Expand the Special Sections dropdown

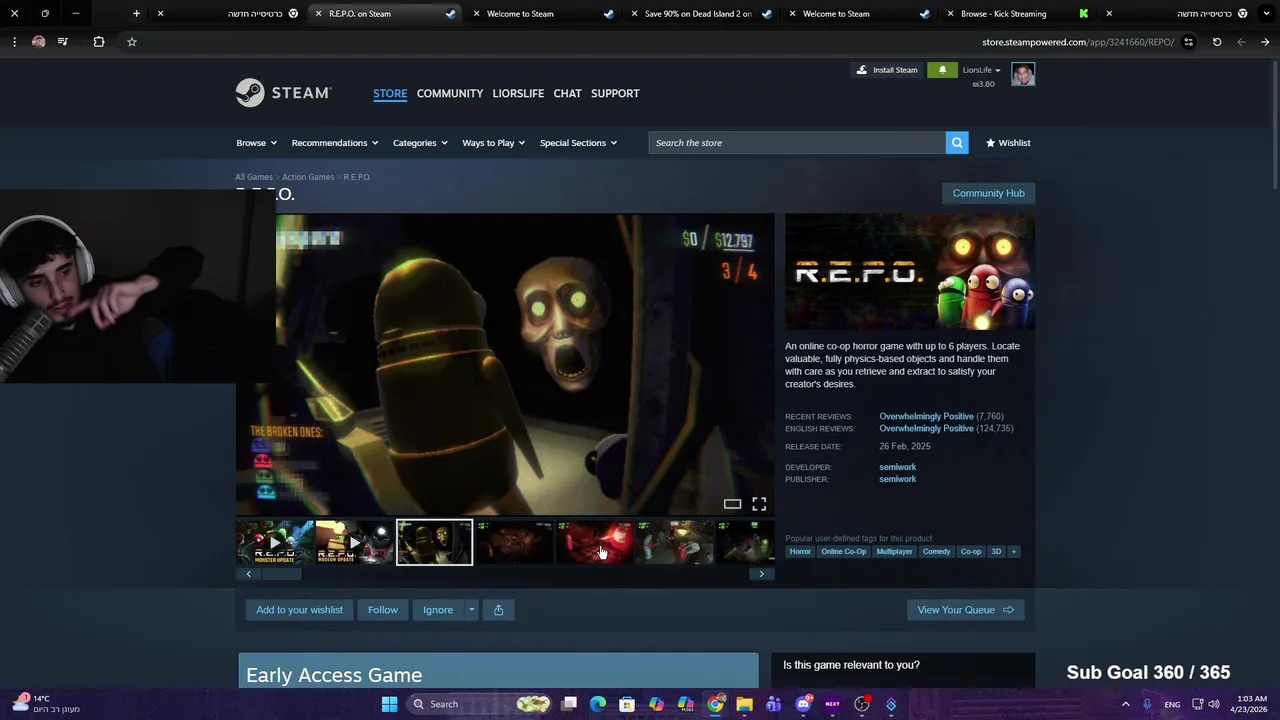click(578, 143)
